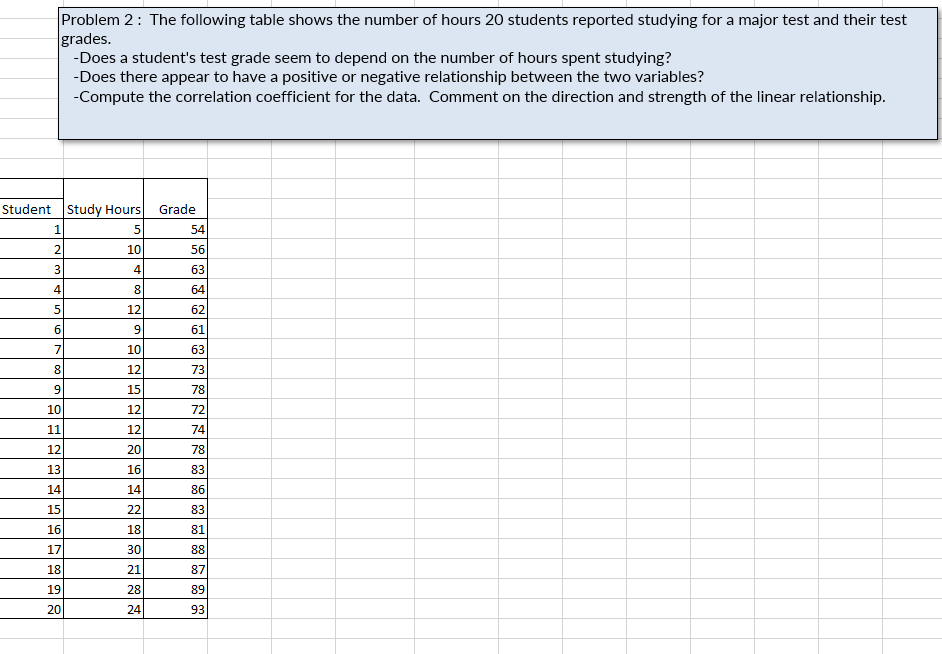The image size is (942, 654).
Task: Select the Study Hours column header cell
Action: click(104, 209)
